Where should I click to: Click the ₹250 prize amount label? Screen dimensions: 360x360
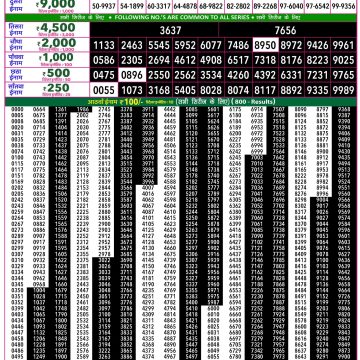[x=57, y=88]
